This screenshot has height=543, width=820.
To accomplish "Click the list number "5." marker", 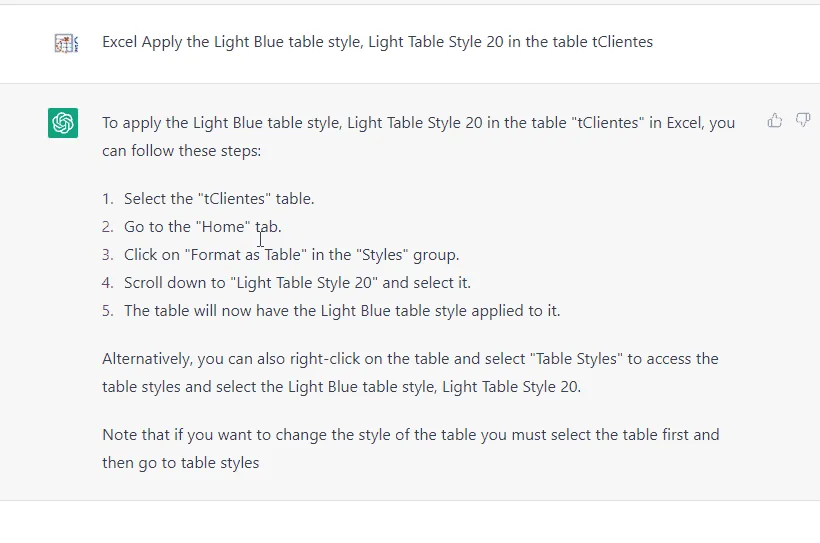I will click(108, 311).
